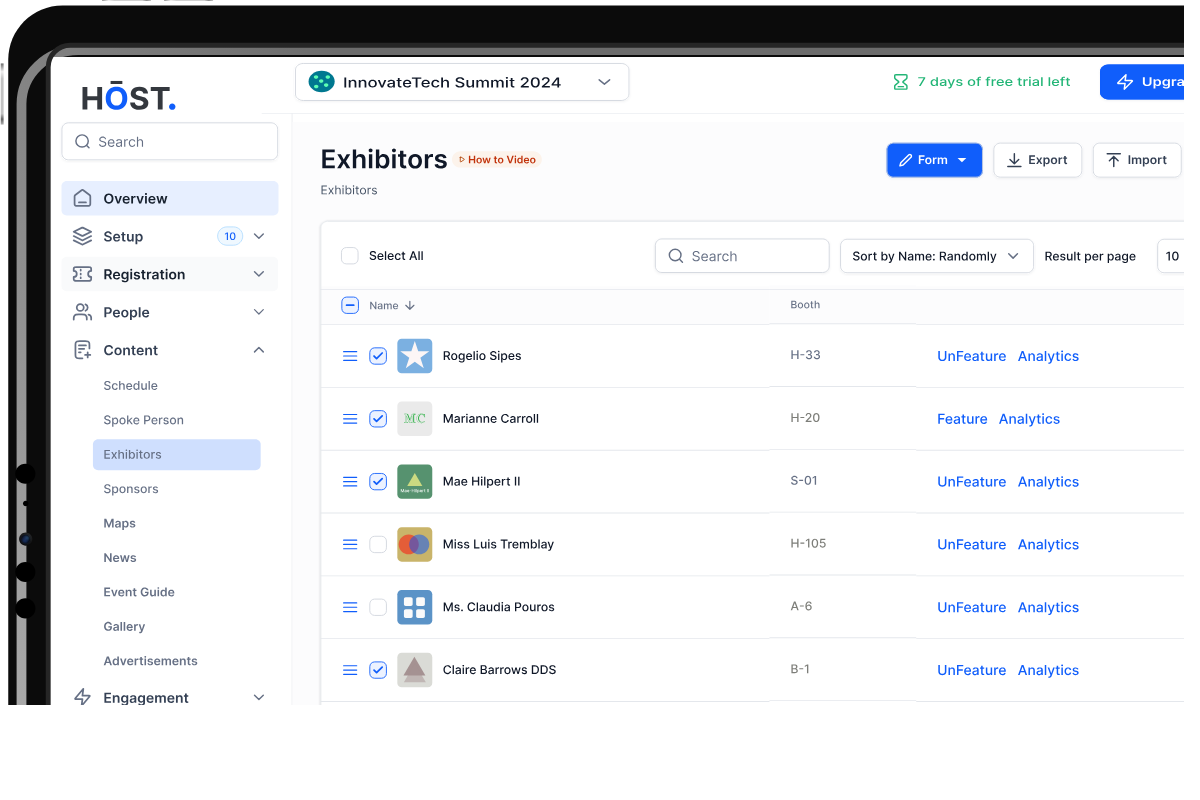Toggle the Select All checkbox
The height and width of the screenshot is (800, 1200).
coord(350,256)
